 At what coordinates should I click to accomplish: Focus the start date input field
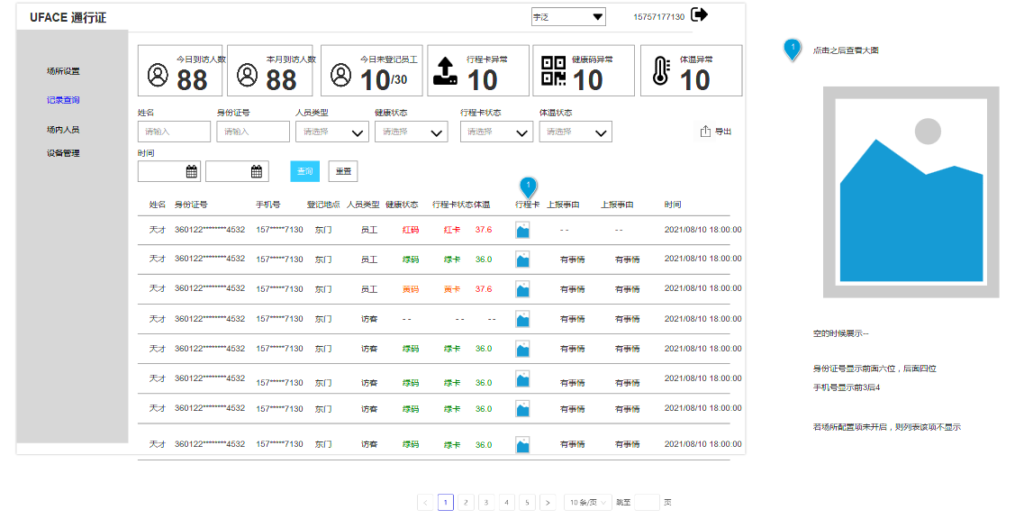169,171
